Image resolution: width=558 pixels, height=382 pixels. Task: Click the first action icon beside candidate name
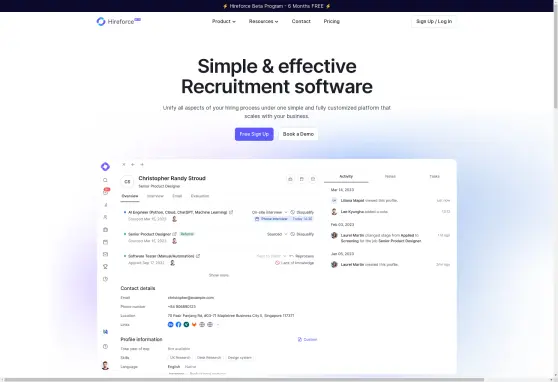coord(290,179)
